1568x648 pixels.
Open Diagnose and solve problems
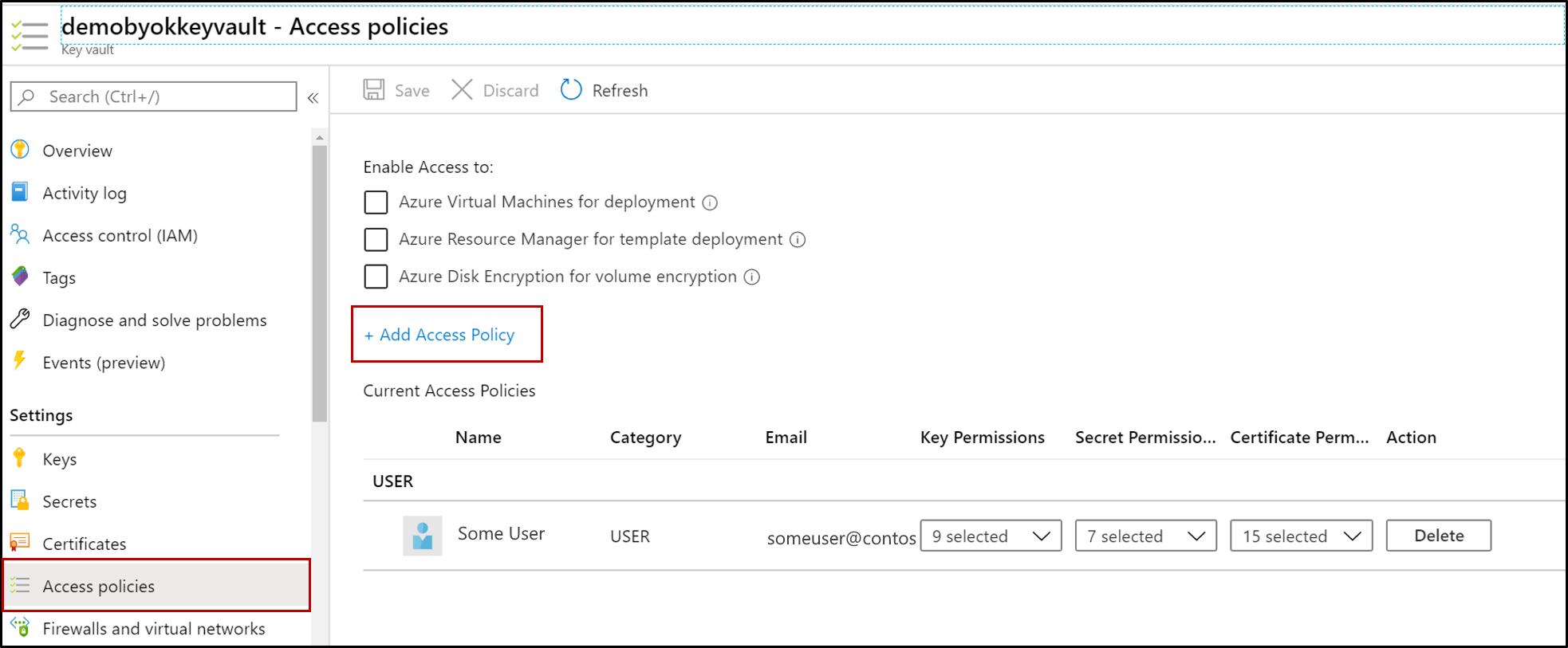(x=156, y=320)
